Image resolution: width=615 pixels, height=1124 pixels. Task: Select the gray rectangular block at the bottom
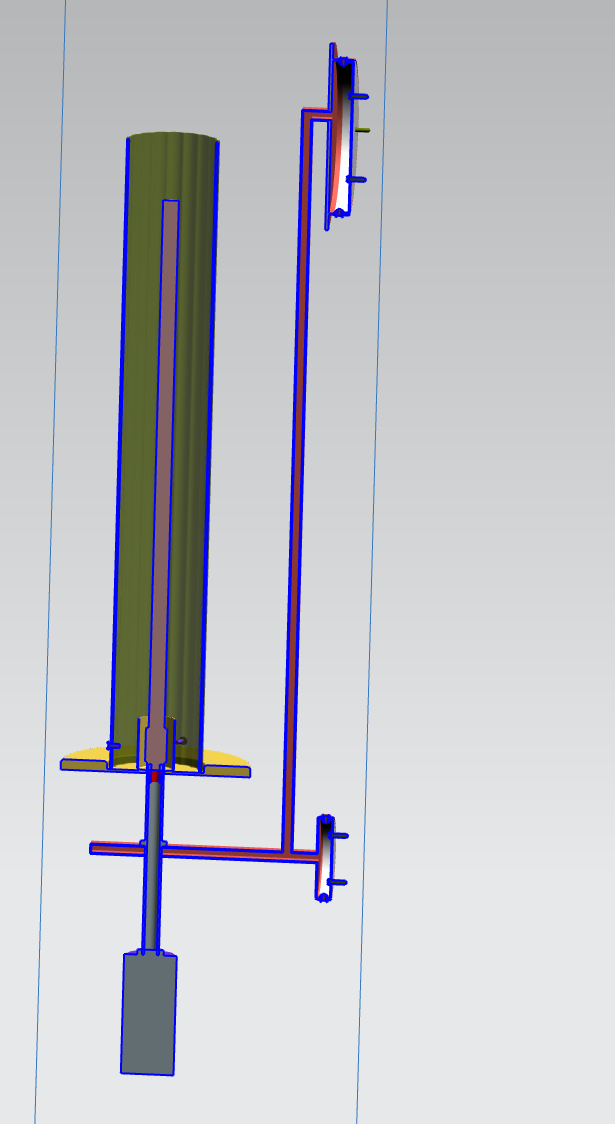[149, 1013]
